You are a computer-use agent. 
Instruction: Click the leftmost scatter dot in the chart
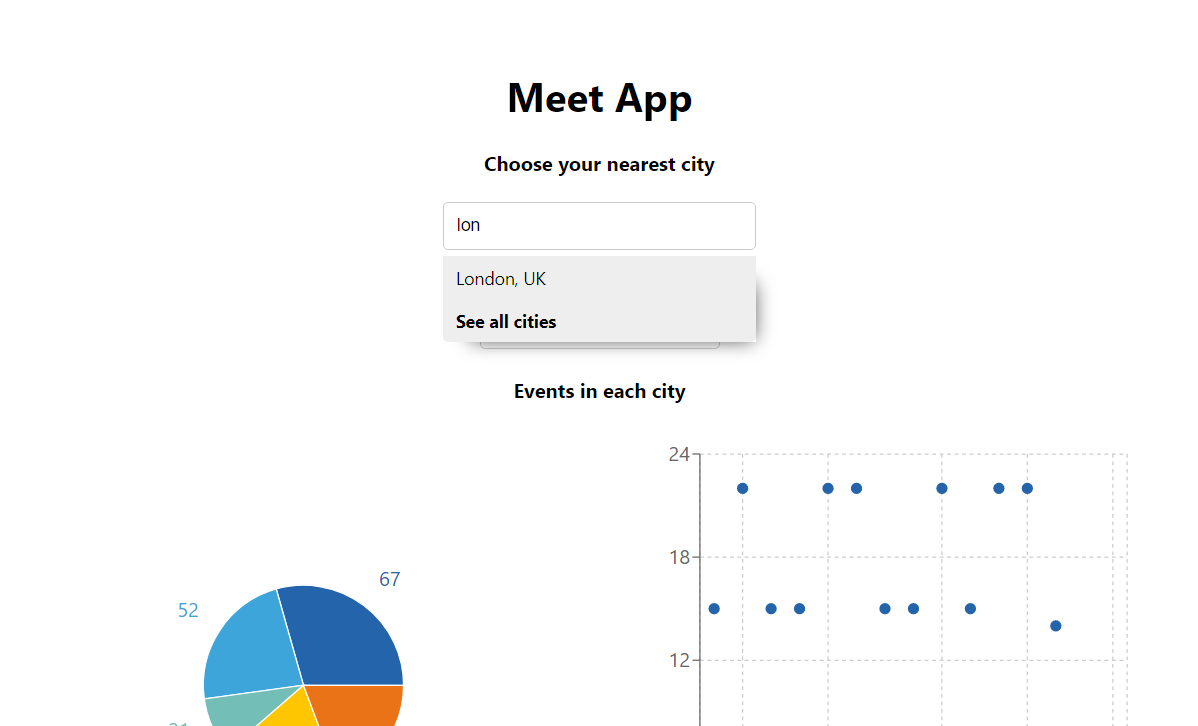(x=714, y=609)
